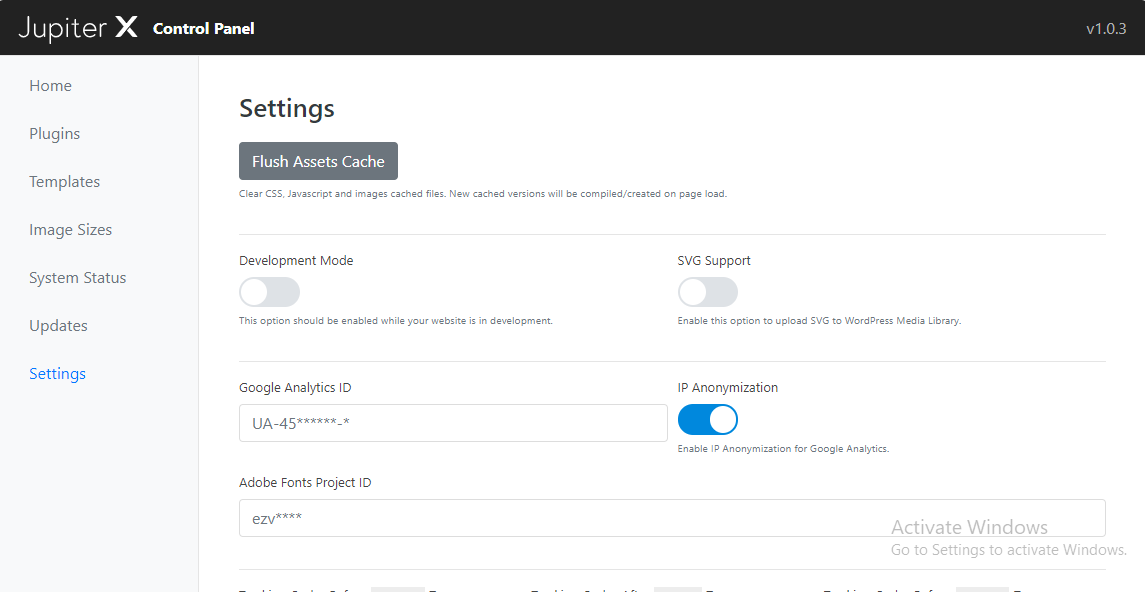Viewport: 1145px width, 592px height.
Task: View the System Status page
Action: coord(77,278)
